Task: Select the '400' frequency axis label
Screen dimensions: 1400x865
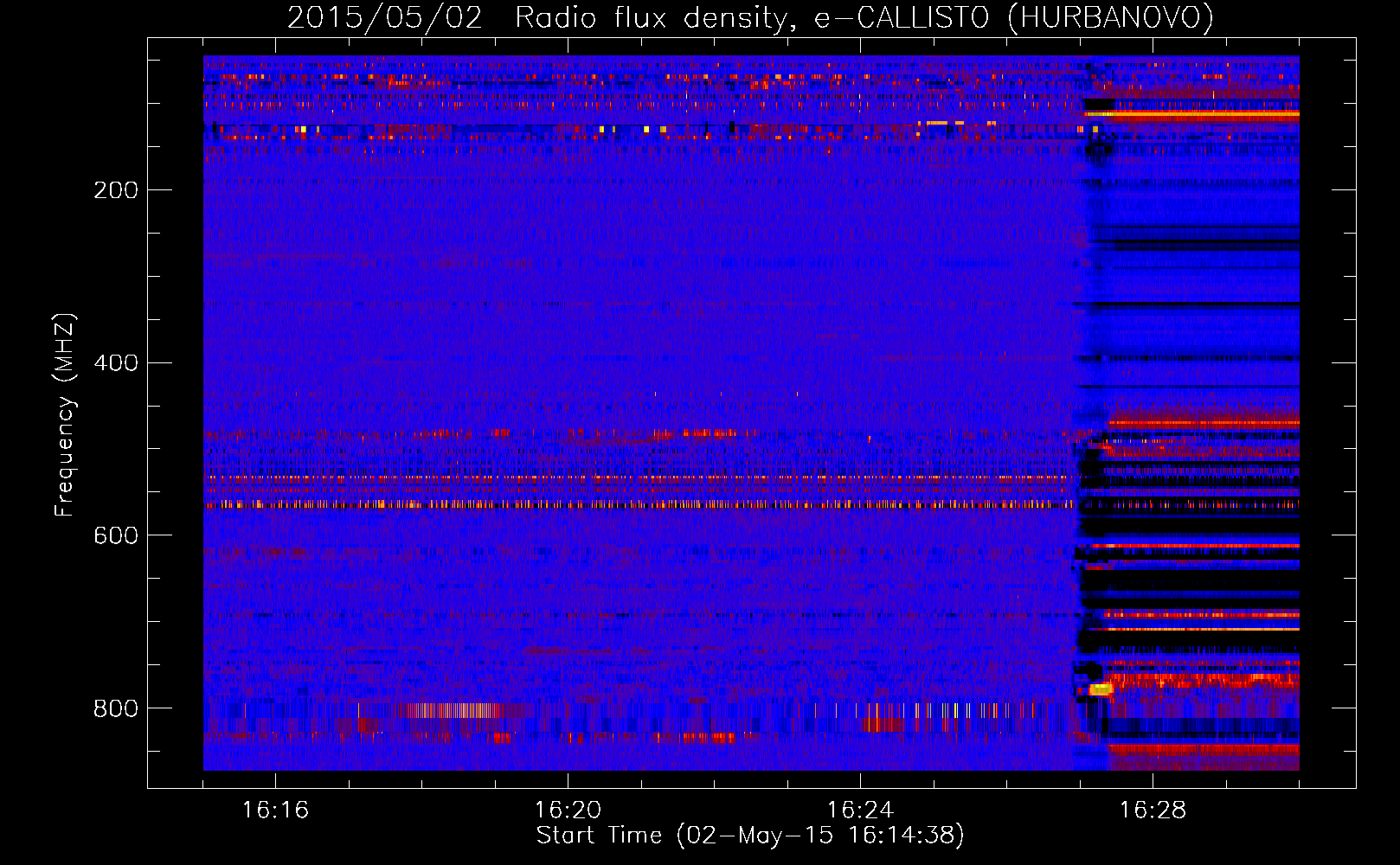Action: [116, 362]
